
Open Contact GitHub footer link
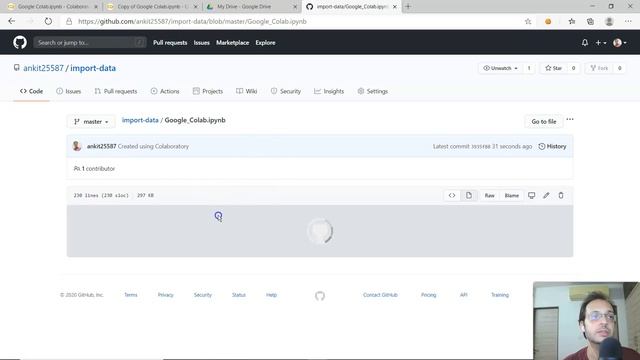pyautogui.click(x=380, y=295)
